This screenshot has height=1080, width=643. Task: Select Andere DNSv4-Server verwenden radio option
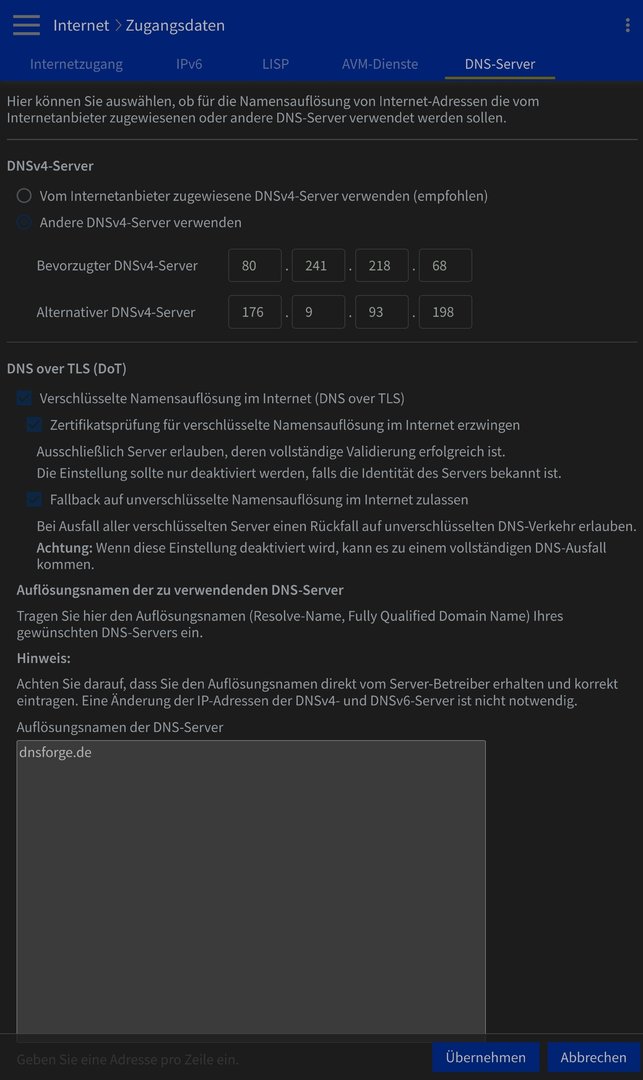click(x=24, y=222)
